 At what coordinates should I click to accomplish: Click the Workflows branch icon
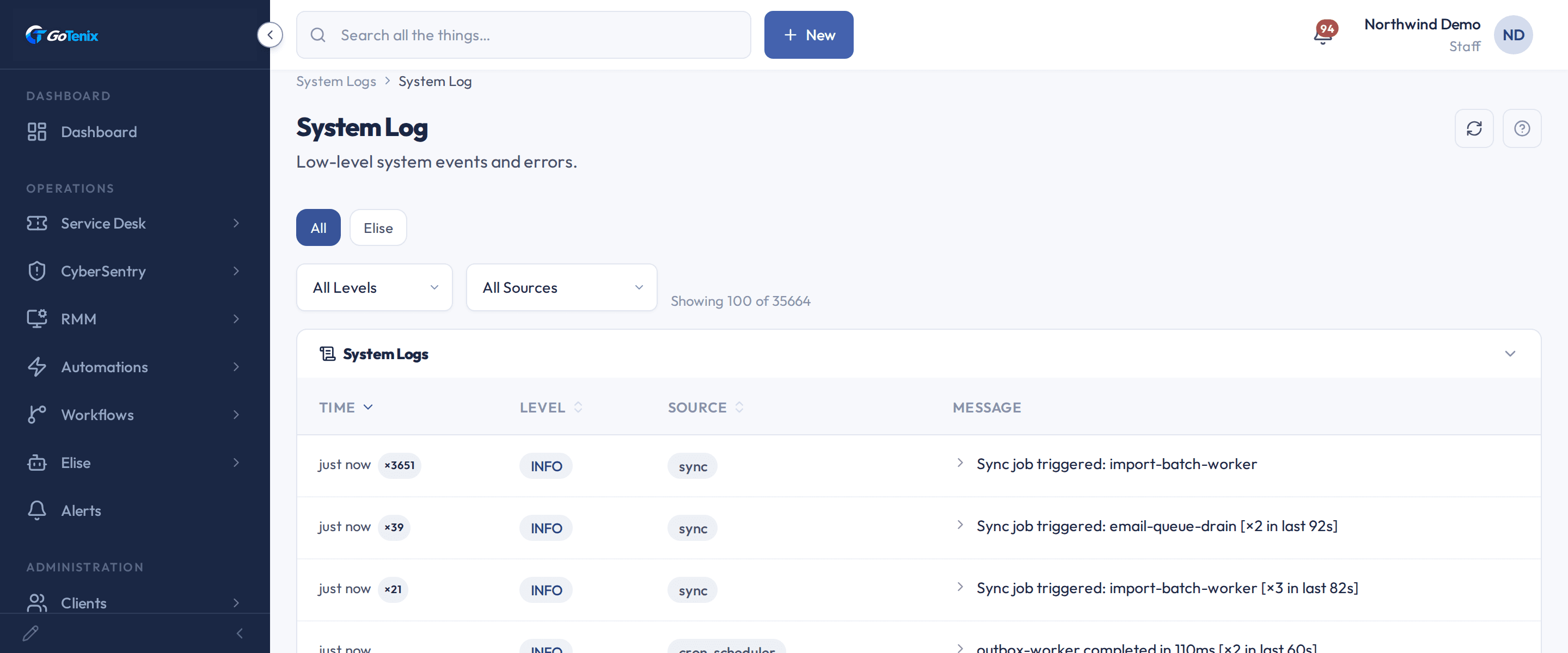[x=36, y=415]
